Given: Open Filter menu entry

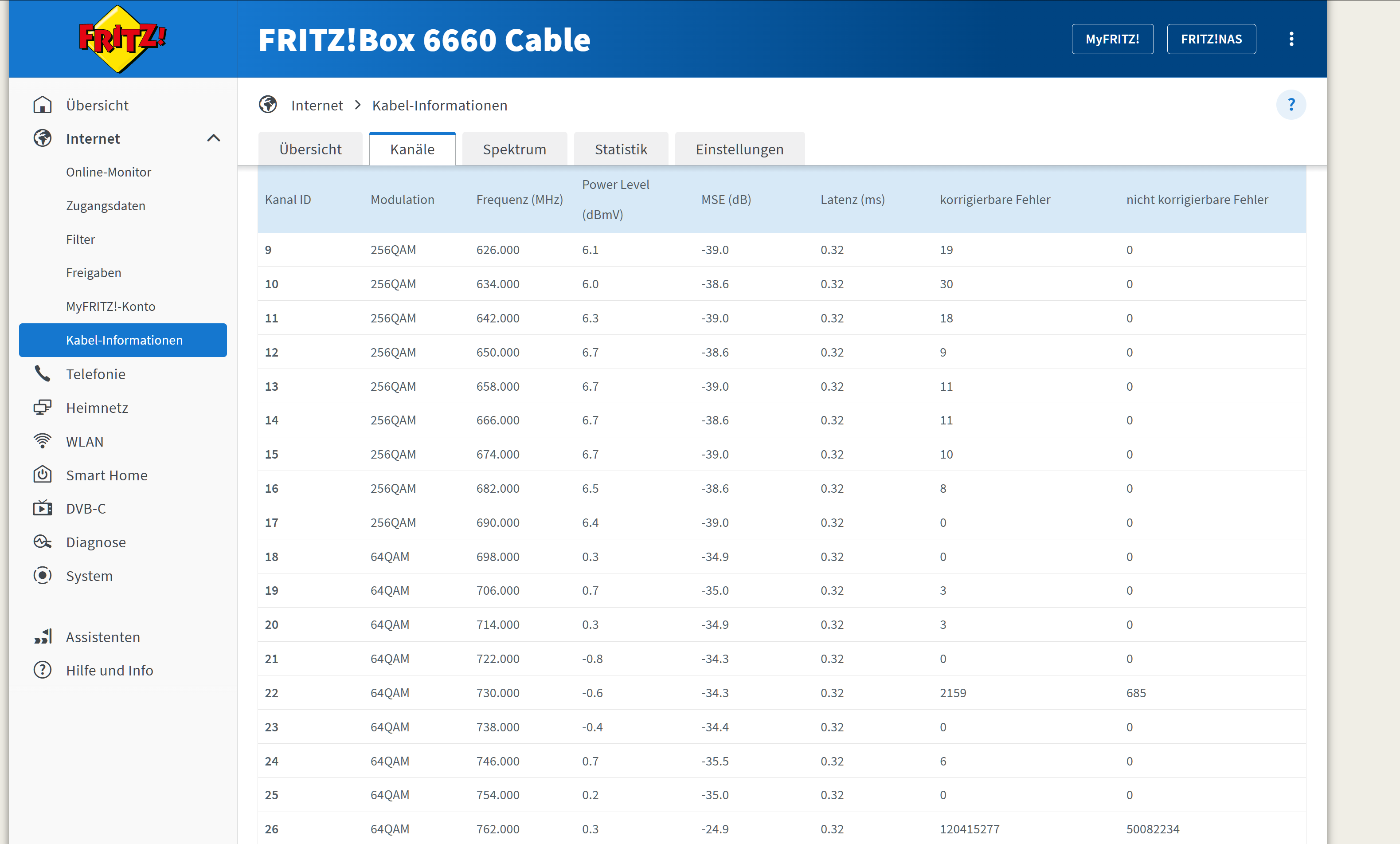Looking at the screenshot, I should [x=80, y=239].
